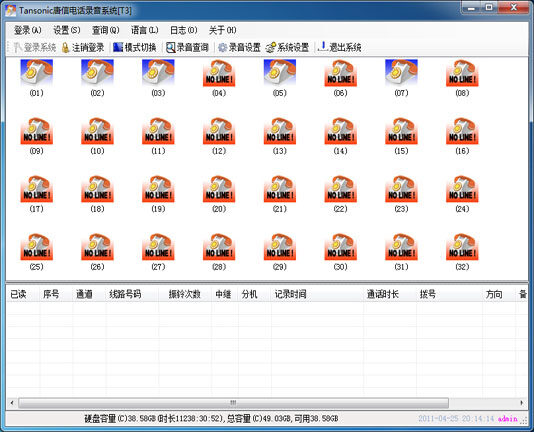Image resolution: width=534 pixels, height=432 pixels.
Task: Click the 线路号码 column header
Action: [132, 294]
